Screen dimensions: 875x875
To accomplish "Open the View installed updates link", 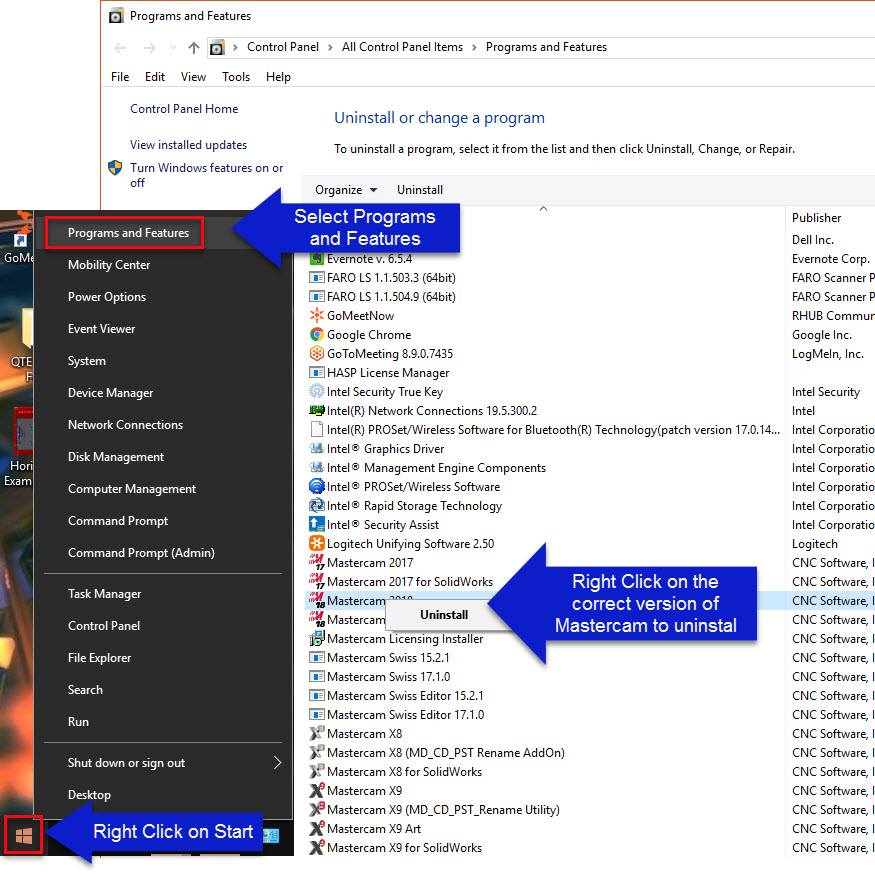I will pyautogui.click(x=189, y=145).
